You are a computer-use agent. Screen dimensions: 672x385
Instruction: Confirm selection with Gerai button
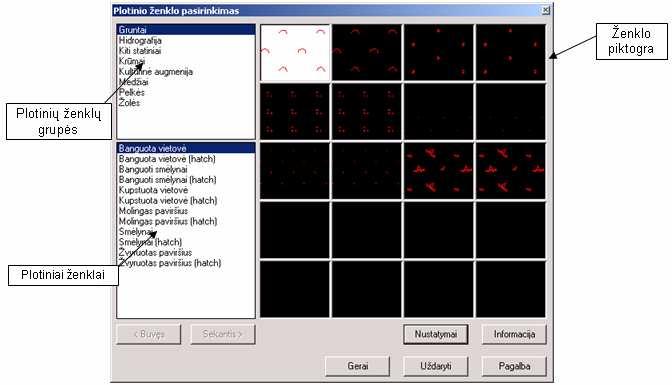coord(357,366)
